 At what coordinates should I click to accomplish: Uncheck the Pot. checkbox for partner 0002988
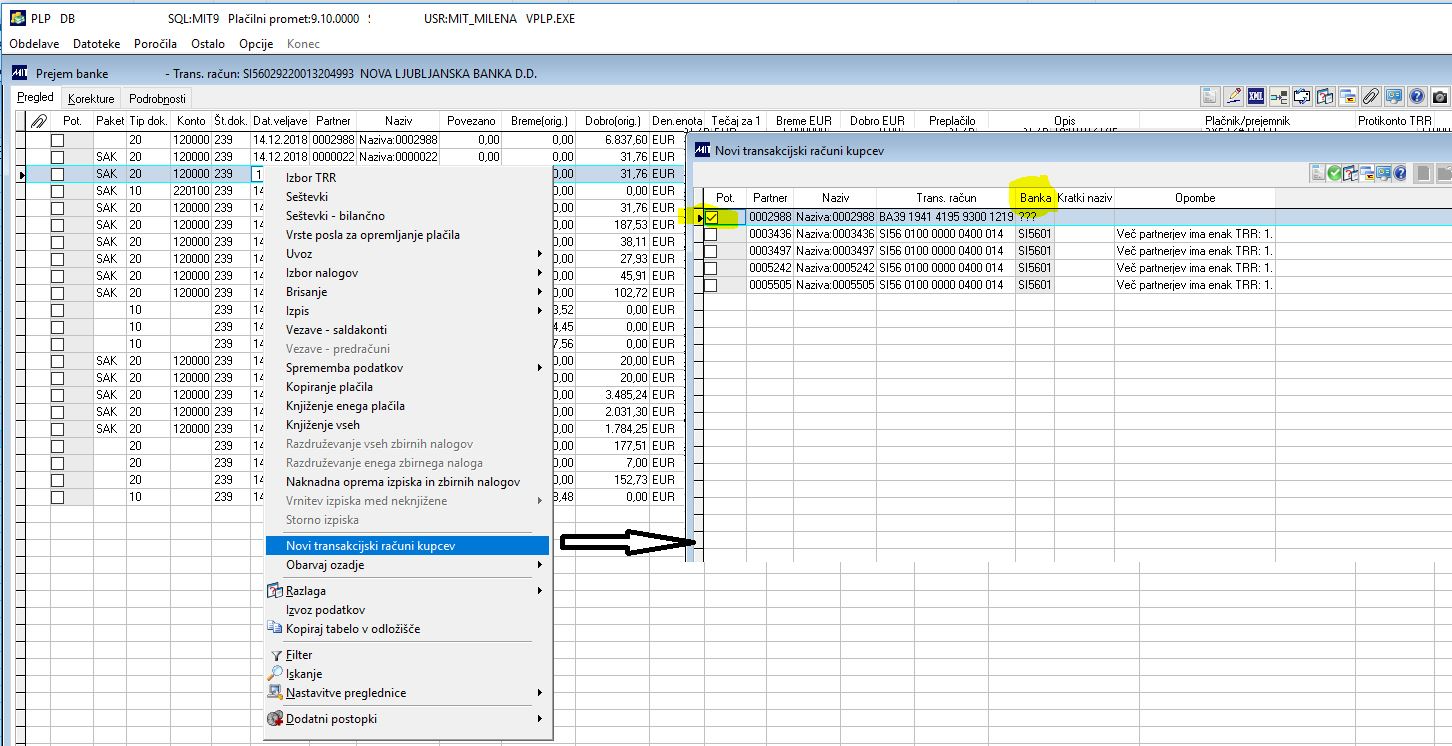coord(711,217)
